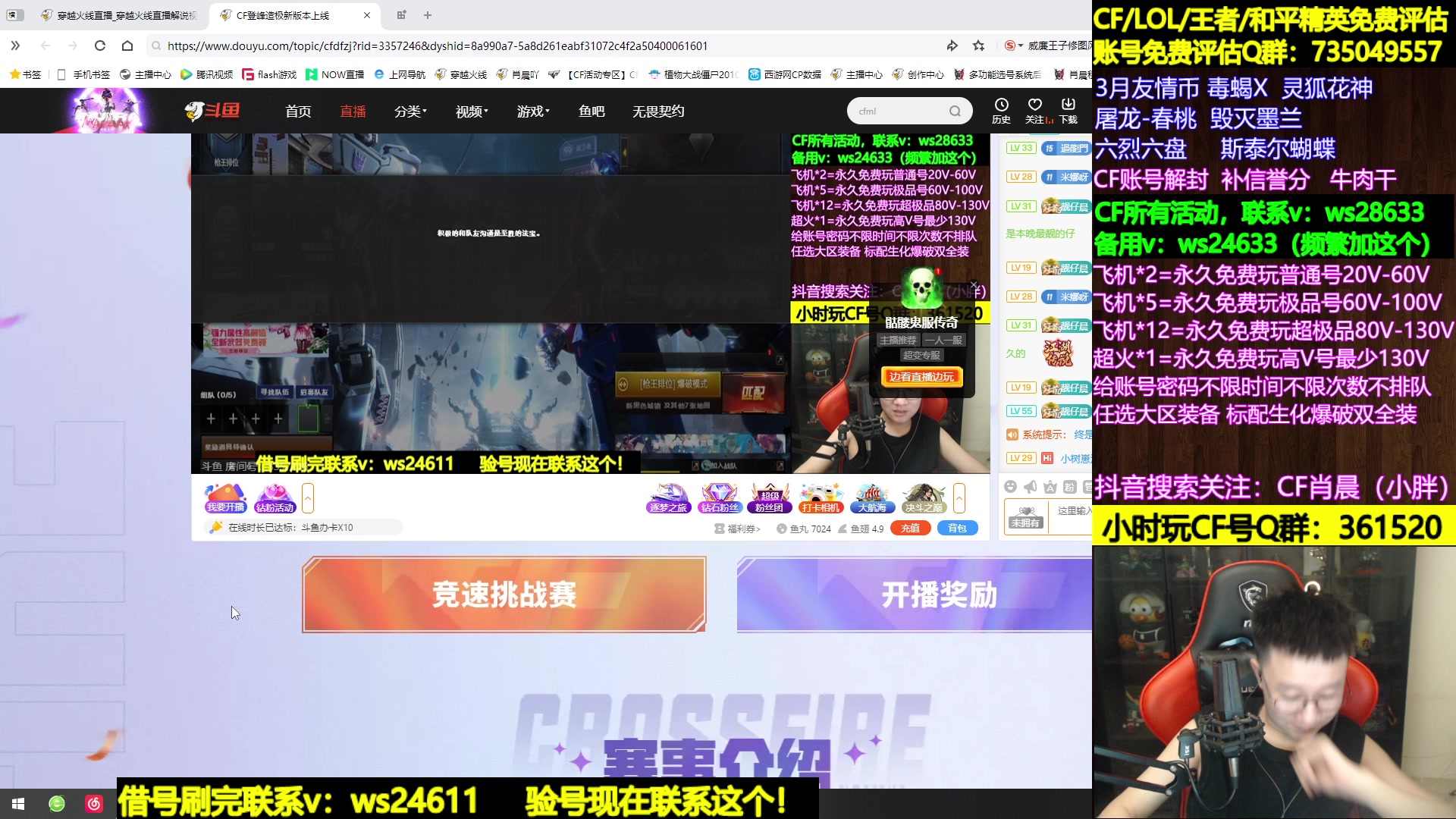Open the emoji picker in chat toolbar

pyautogui.click(x=1010, y=487)
